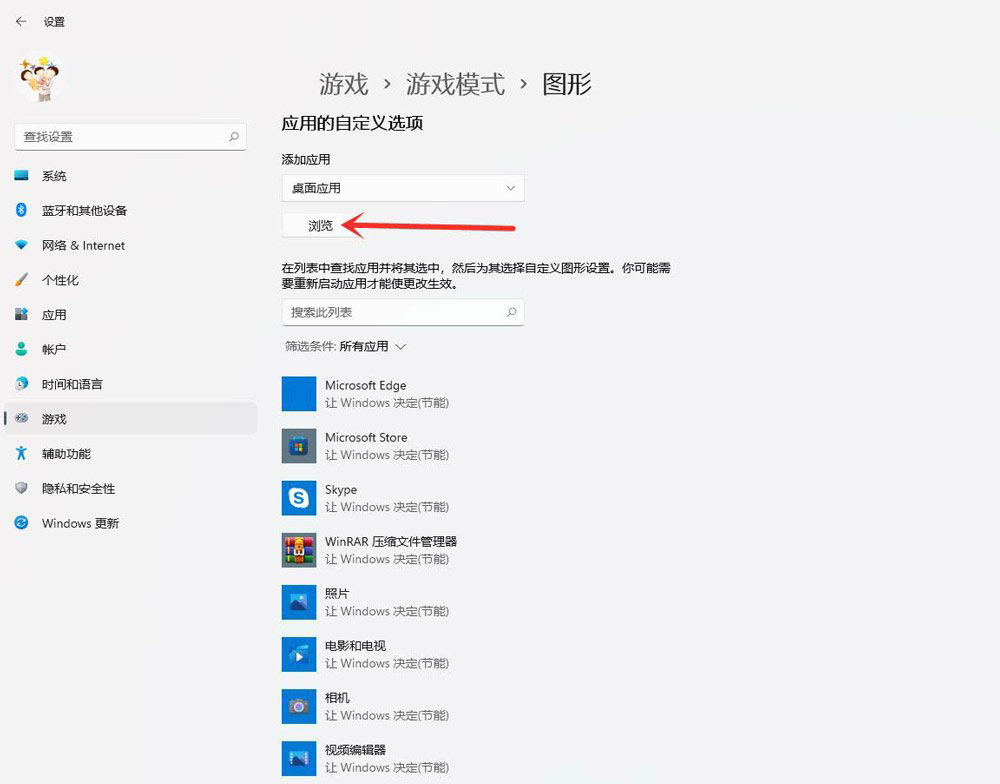Click the Microsoft Store app icon
This screenshot has height=784, width=1000.
click(299, 446)
